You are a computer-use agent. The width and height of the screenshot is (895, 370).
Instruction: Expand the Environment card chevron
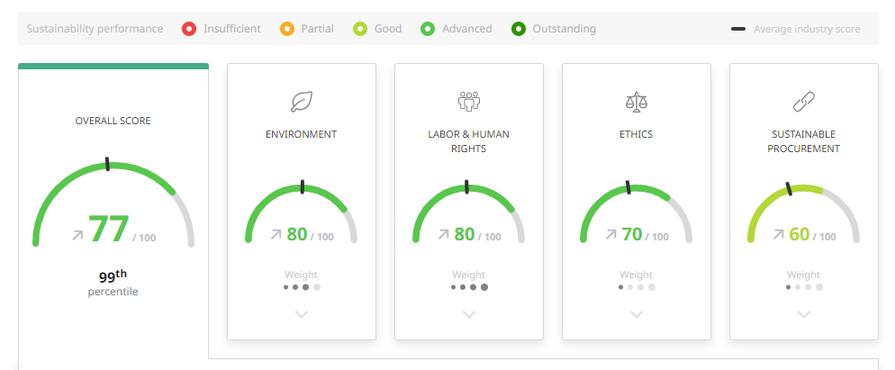(301, 314)
